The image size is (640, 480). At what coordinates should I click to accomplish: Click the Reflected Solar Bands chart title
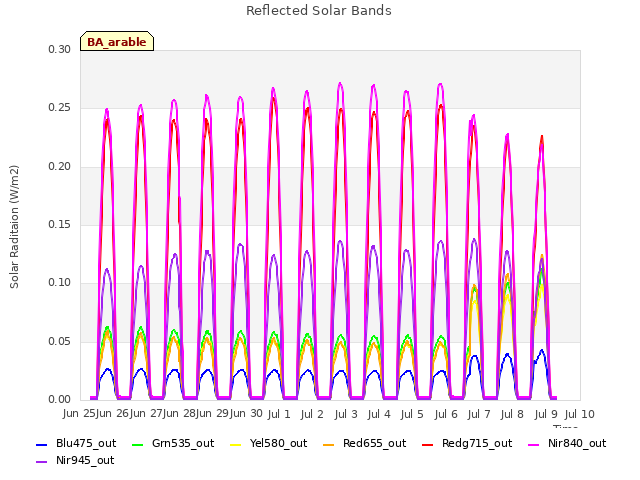(319, 11)
